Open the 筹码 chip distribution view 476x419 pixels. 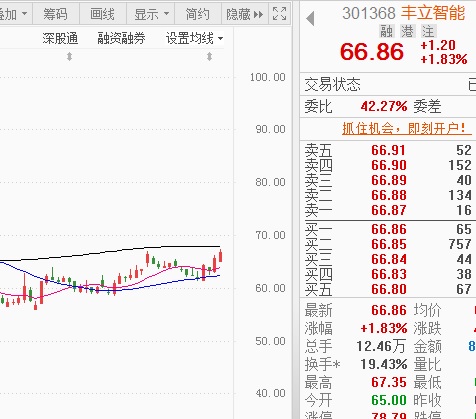click(x=55, y=14)
